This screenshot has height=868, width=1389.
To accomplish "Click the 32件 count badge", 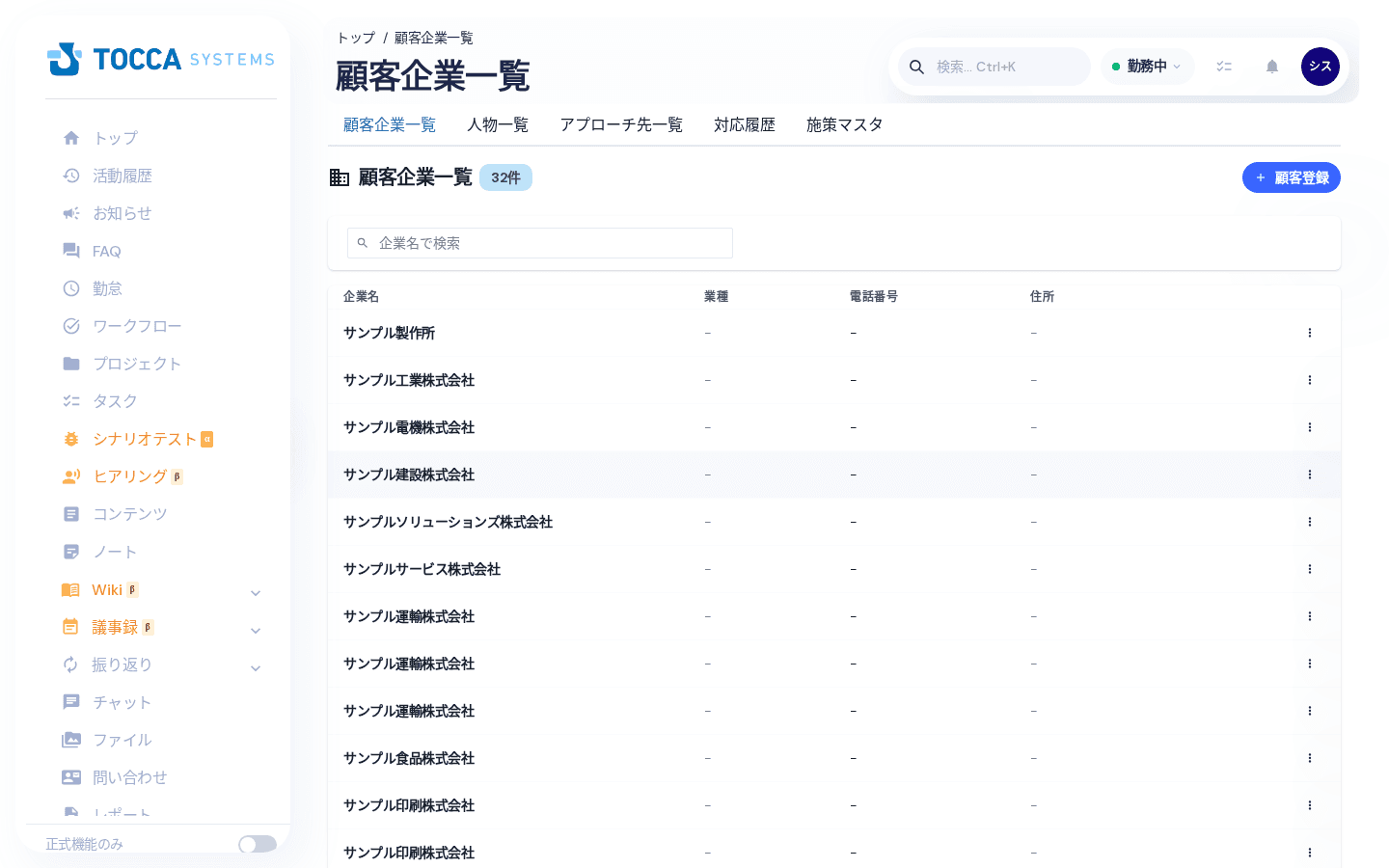I will point(505,177).
